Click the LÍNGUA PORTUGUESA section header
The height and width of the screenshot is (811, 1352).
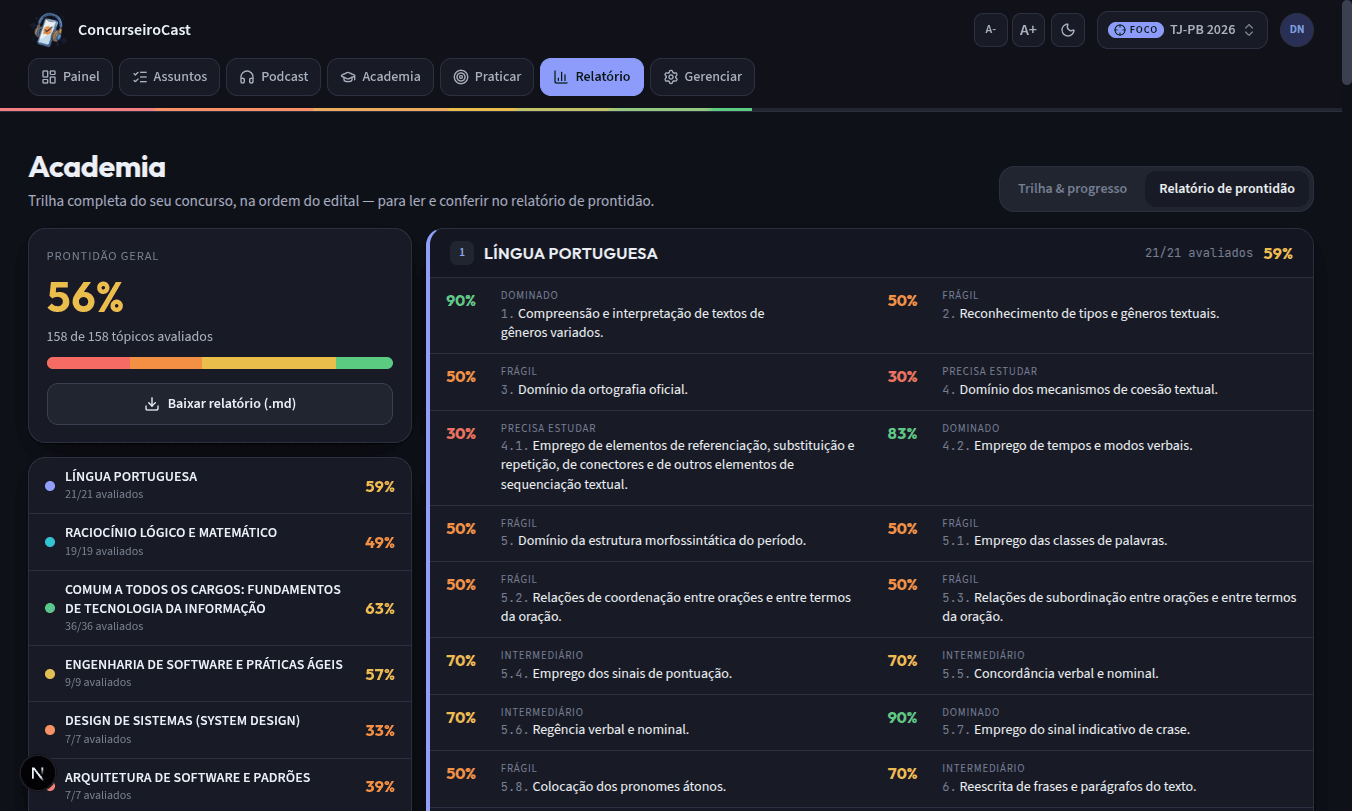click(871, 254)
